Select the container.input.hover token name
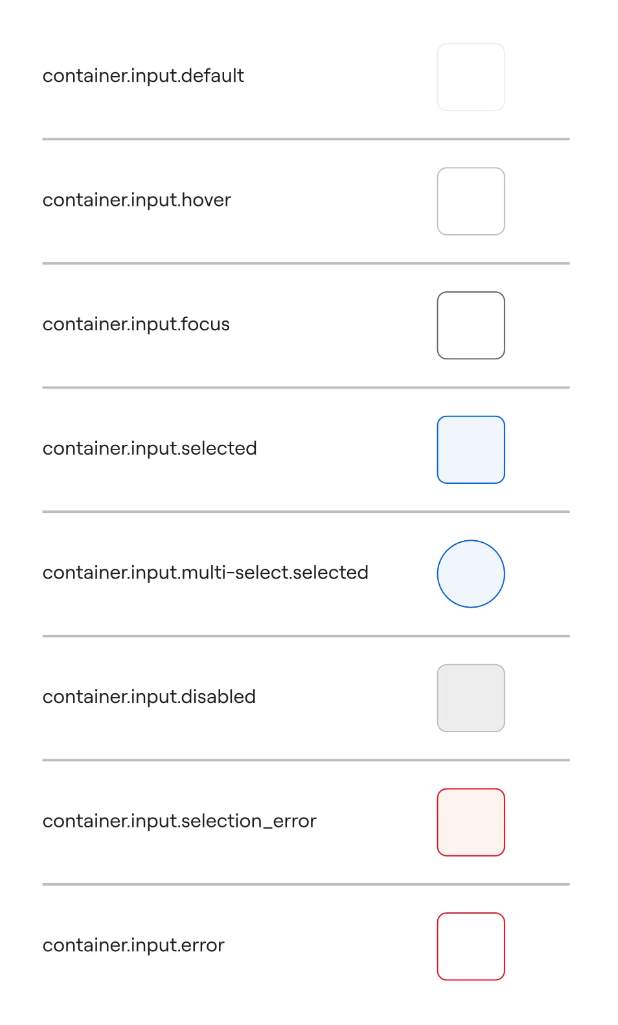 (x=136, y=200)
